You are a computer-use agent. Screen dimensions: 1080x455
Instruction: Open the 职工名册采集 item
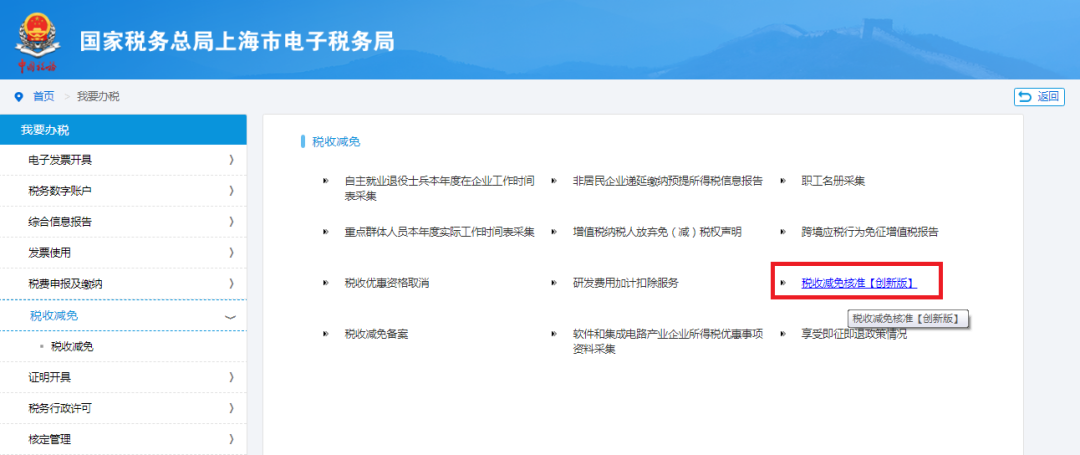tap(832, 181)
